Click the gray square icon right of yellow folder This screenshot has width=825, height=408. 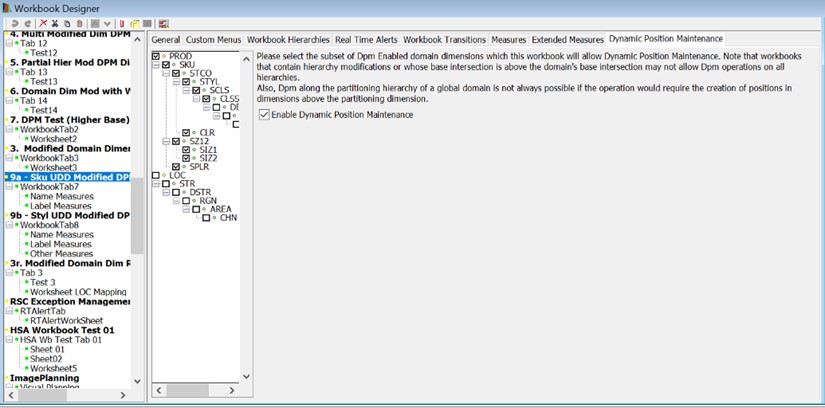148,24
